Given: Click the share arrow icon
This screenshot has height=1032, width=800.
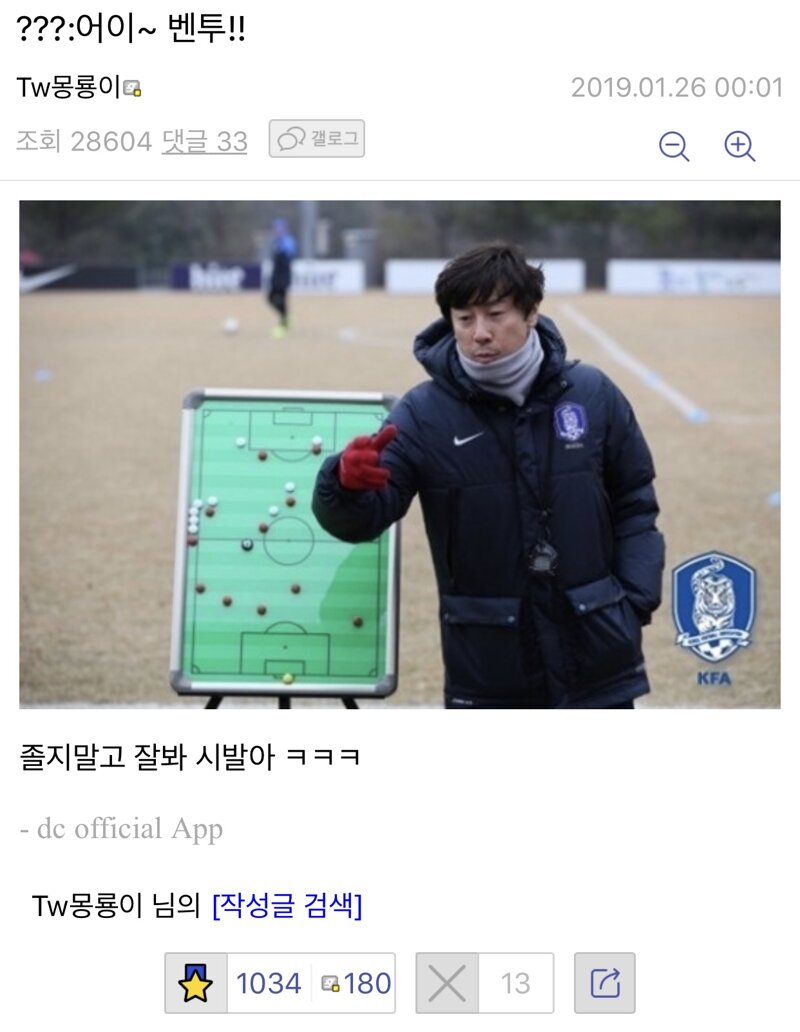Looking at the screenshot, I should tap(605, 983).
